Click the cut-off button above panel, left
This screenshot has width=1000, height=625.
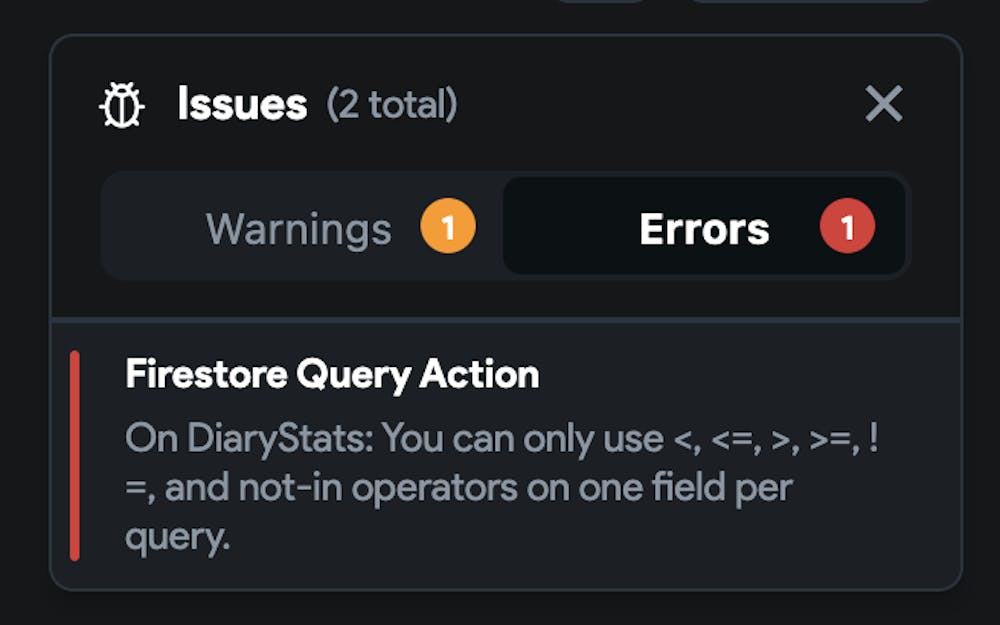click(x=602, y=2)
